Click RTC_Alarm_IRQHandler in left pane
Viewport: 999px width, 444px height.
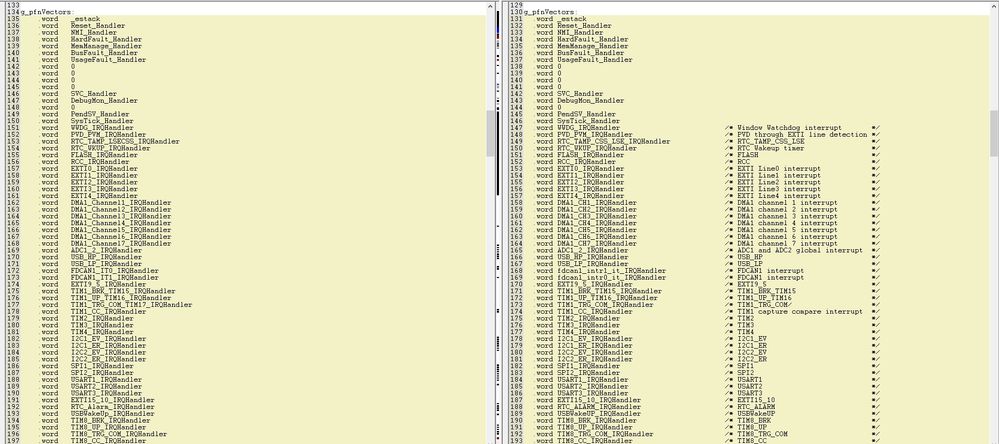coord(113,407)
